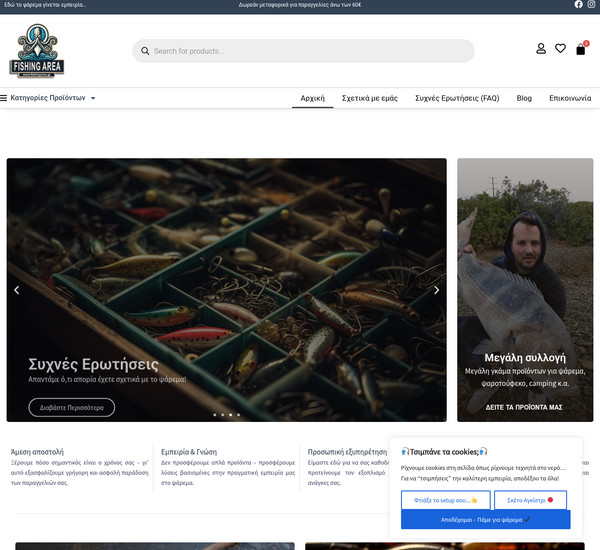Image resolution: width=600 pixels, height=550 pixels.
Task: Click the Fishing Area logo
Action: pos(37,51)
